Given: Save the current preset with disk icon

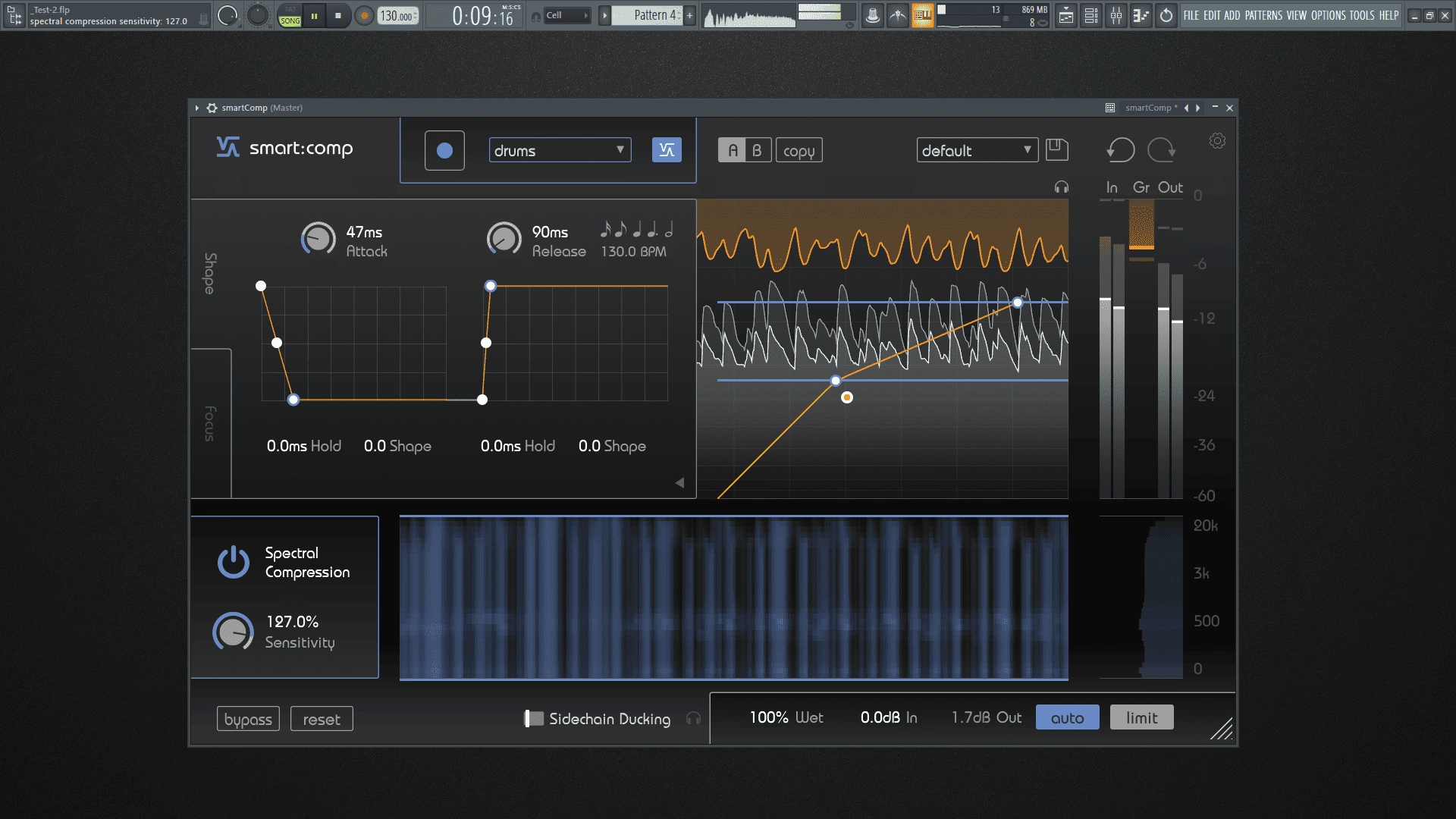Looking at the screenshot, I should (1056, 149).
